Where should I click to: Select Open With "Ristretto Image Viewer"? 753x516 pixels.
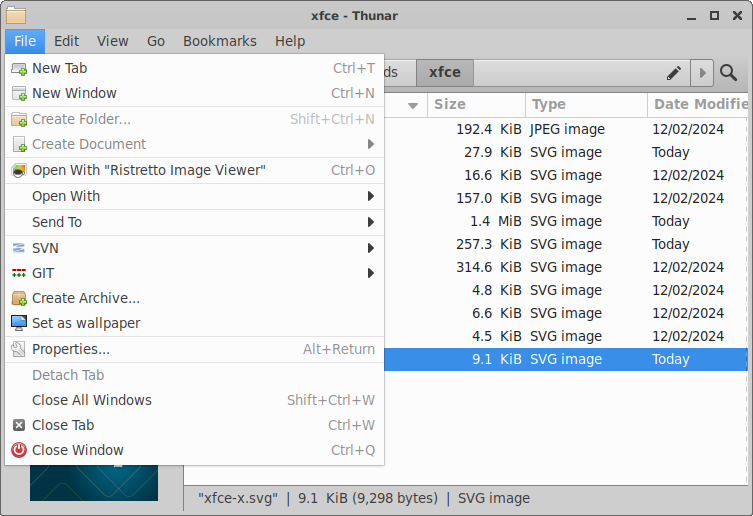tap(194, 170)
